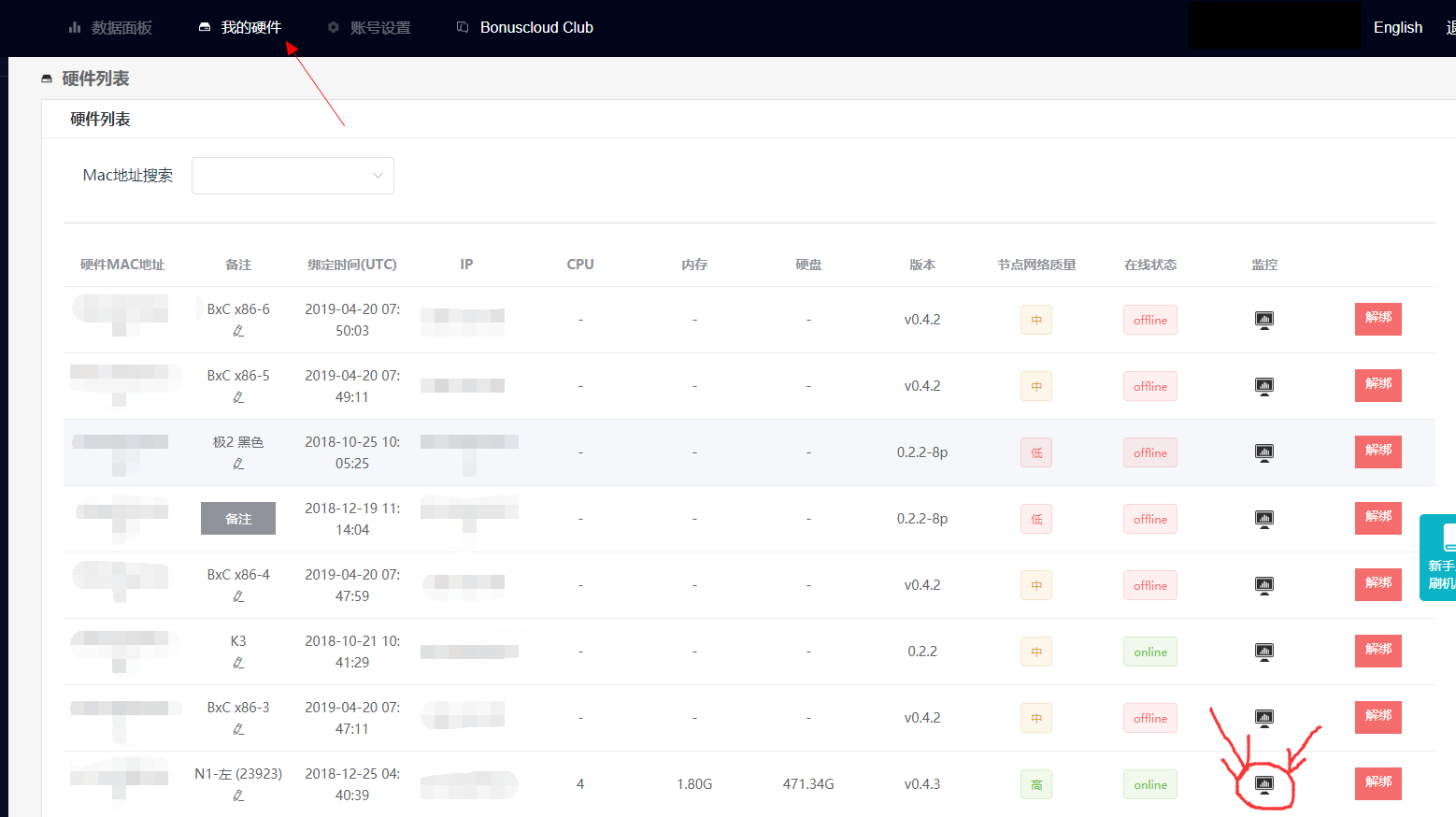Open monitoring for N1-左 (23923) device
The image size is (1456, 817).
(x=1264, y=784)
